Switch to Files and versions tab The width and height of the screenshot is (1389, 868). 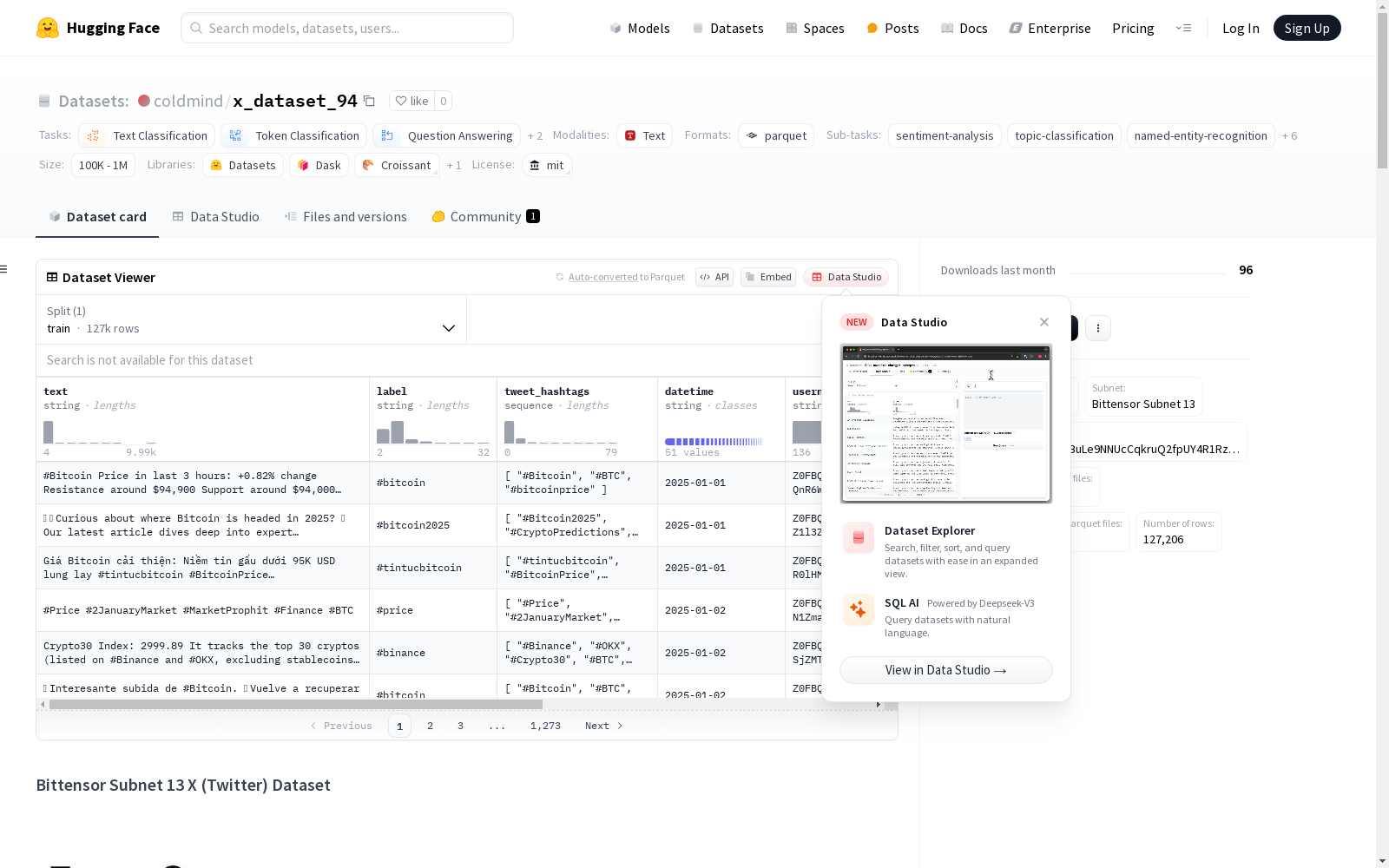pos(346,216)
